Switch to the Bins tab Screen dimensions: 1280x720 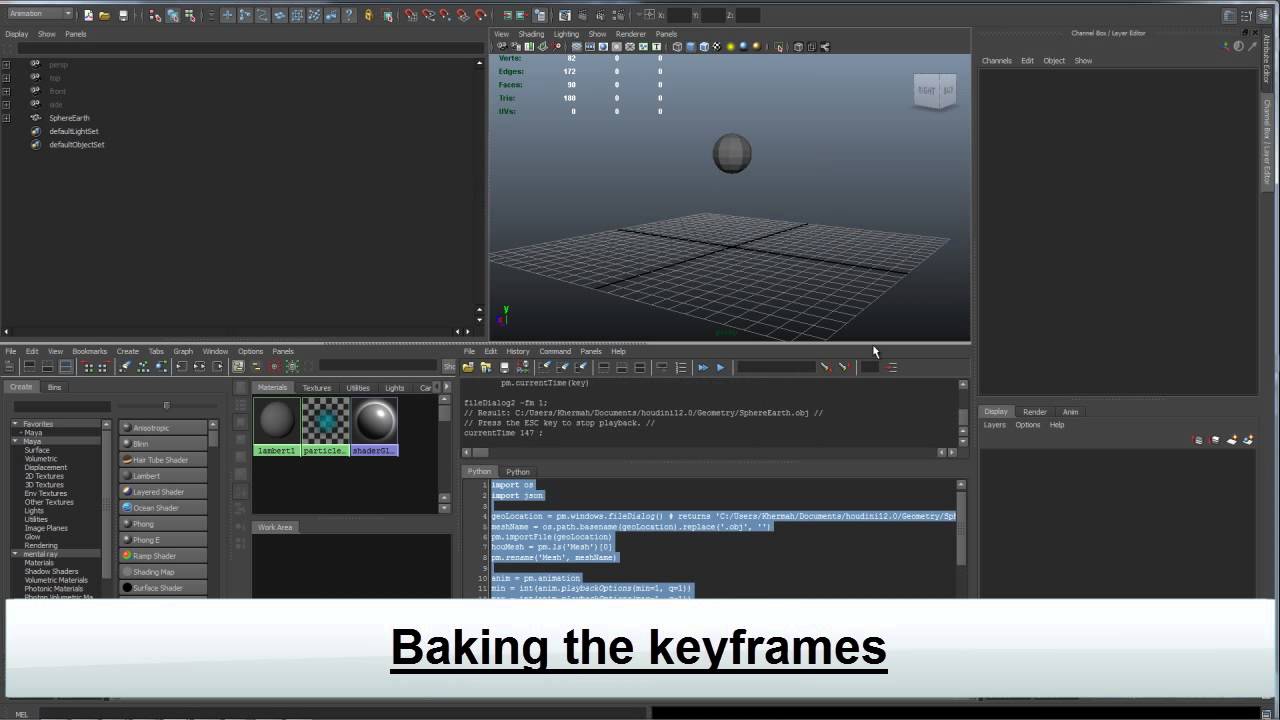[54, 387]
